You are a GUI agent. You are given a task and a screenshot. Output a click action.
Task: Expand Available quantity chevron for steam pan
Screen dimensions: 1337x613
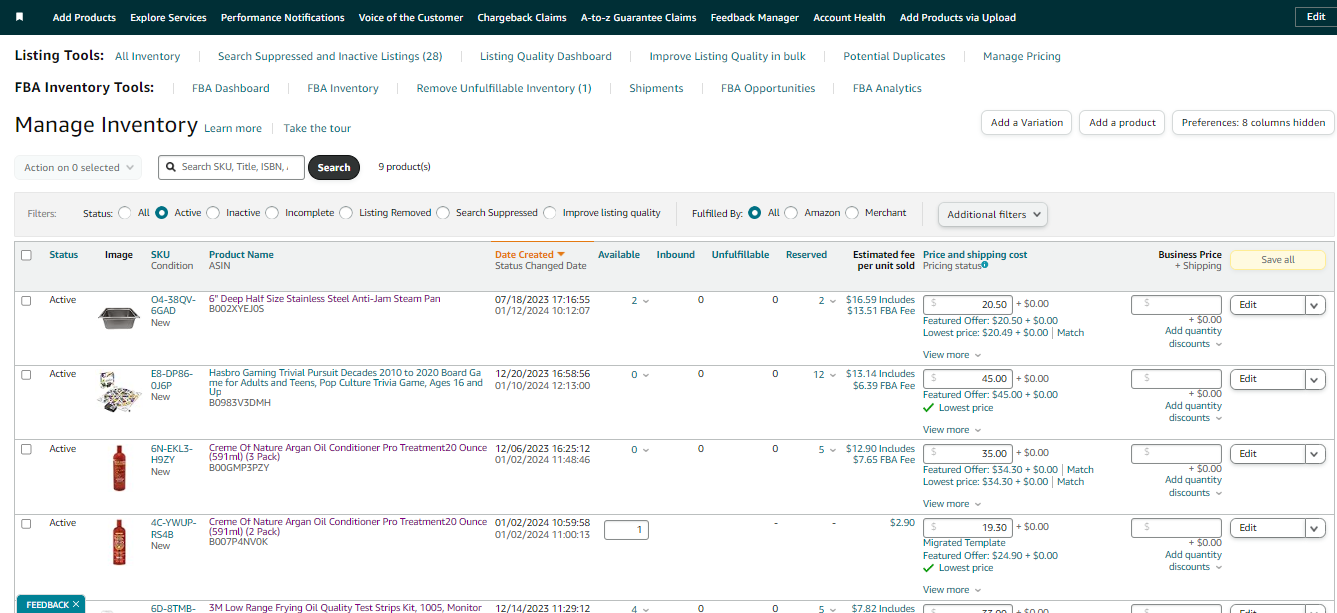pyautogui.click(x=645, y=301)
